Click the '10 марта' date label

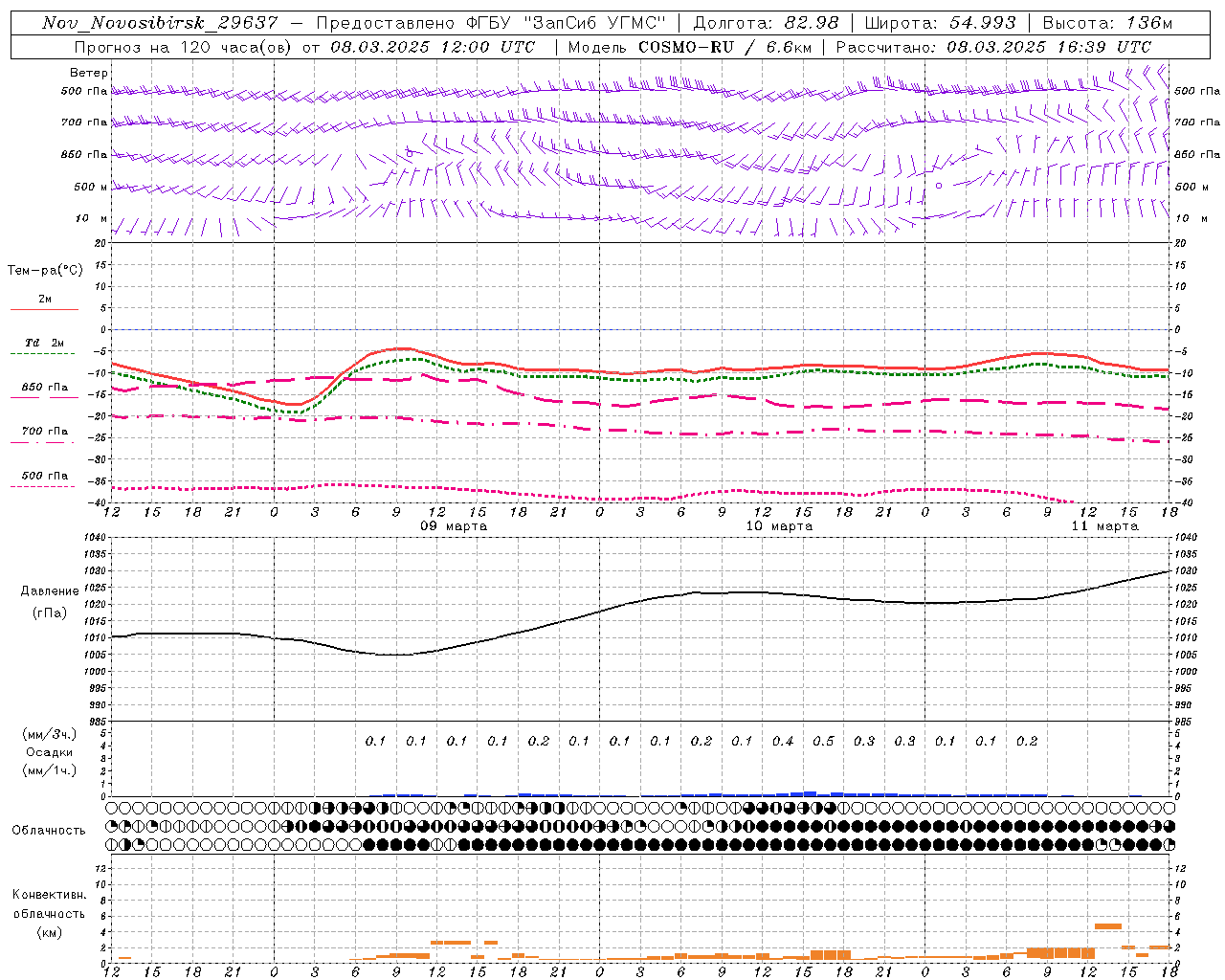[779, 526]
